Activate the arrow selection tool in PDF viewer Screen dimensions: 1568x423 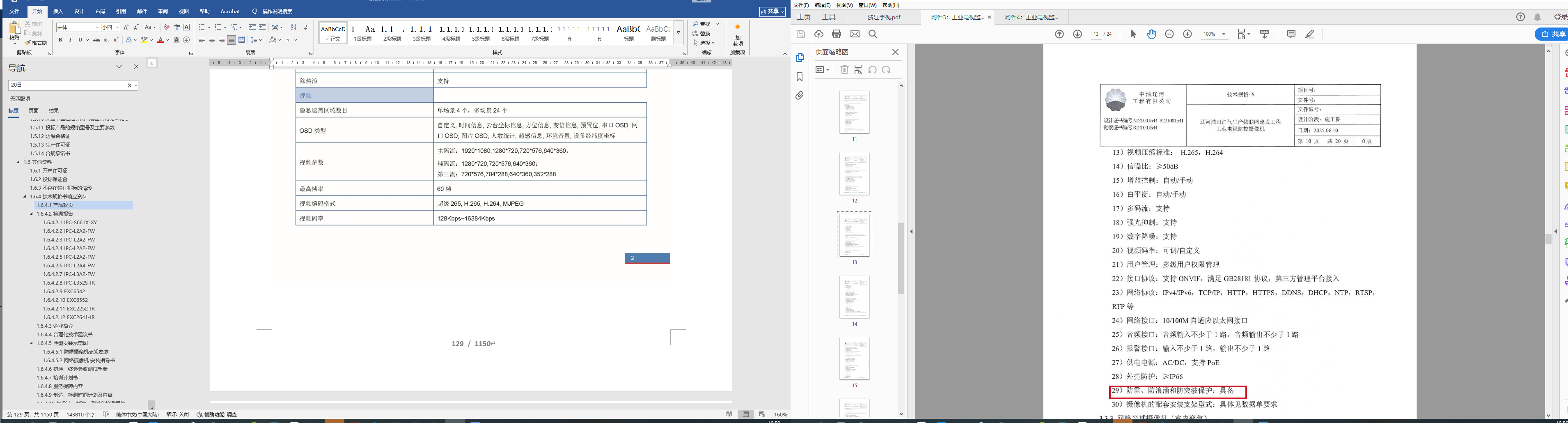(1133, 34)
